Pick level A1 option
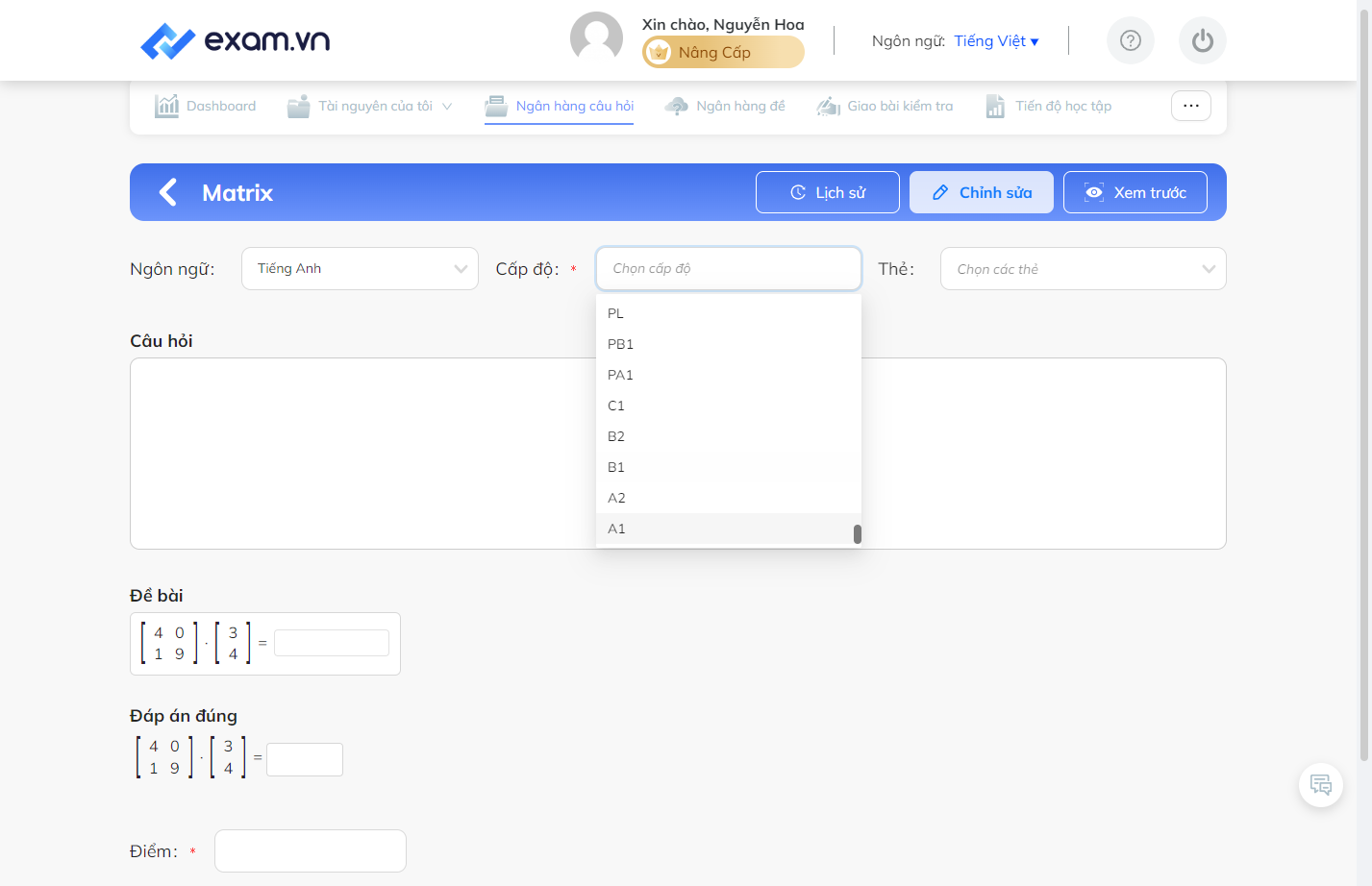Image resolution: width=1372 pixels, height=886 pixels. [x=729, y=529]
